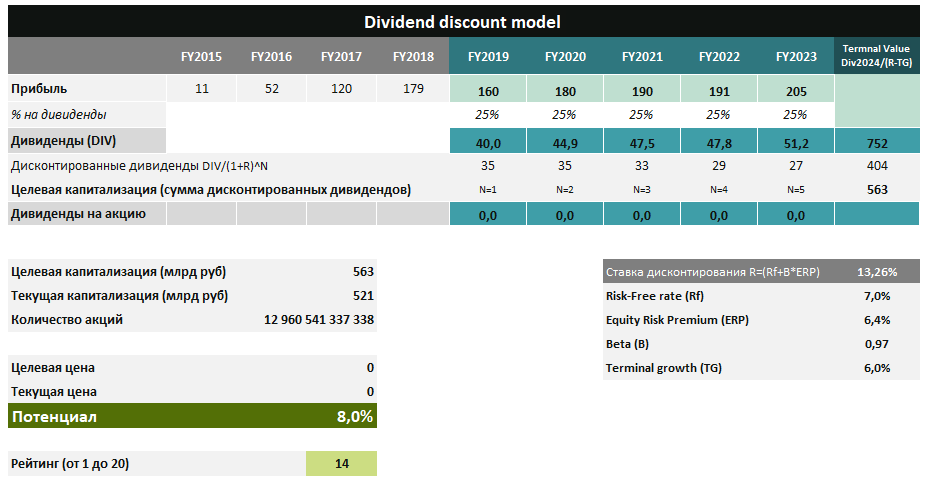Click the FY2021 dividends cell 47,5

coord(642,142)
